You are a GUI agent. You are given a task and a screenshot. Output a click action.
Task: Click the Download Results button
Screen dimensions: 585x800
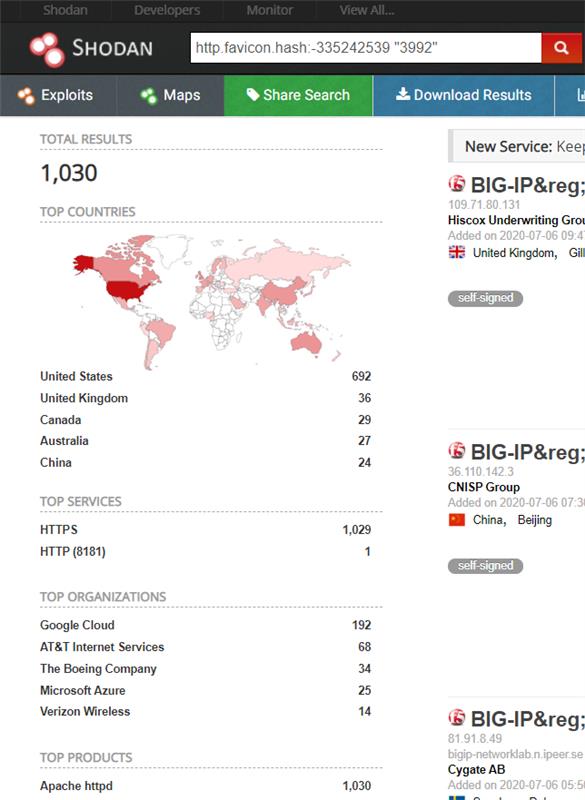click(464, 95)
